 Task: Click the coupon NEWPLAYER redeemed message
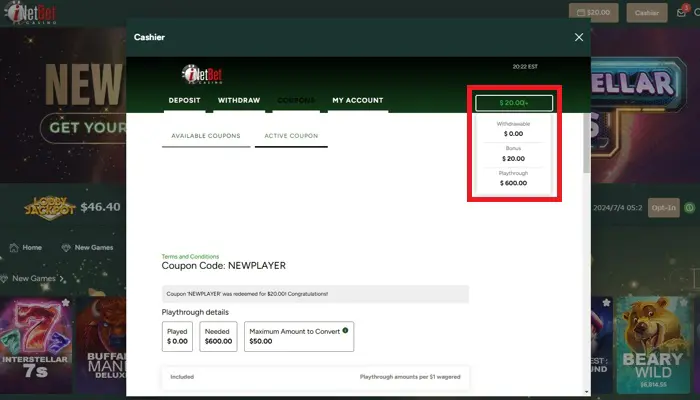[315, 294]
